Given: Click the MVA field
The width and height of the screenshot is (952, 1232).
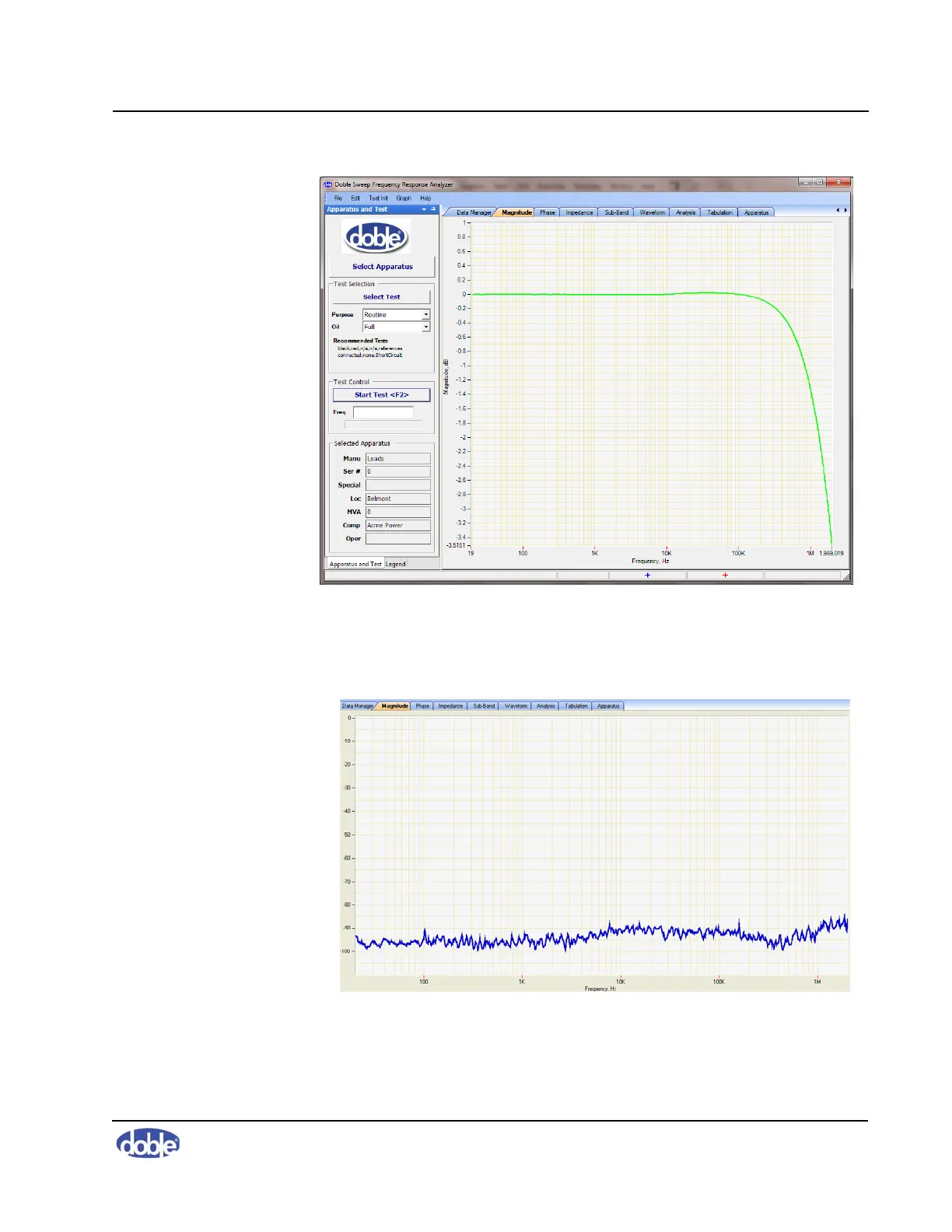Looking at the screenshot, I should pyautogui.click(x=397, y=512).
